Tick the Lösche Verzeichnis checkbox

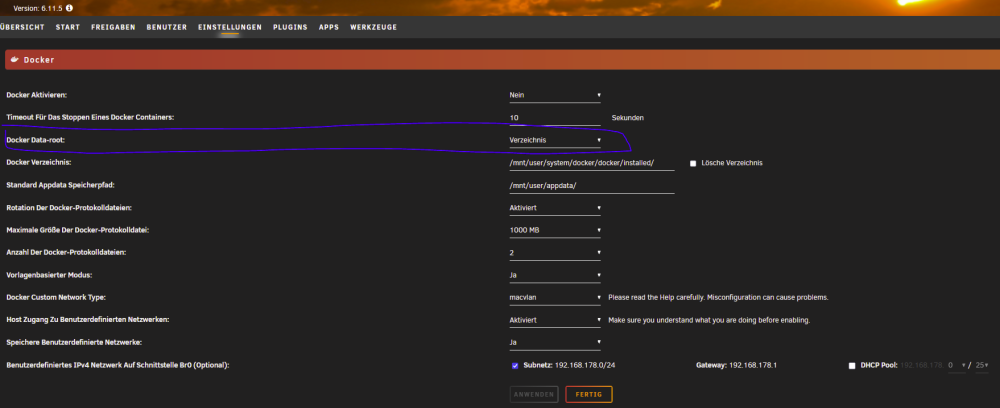point(693,163)
